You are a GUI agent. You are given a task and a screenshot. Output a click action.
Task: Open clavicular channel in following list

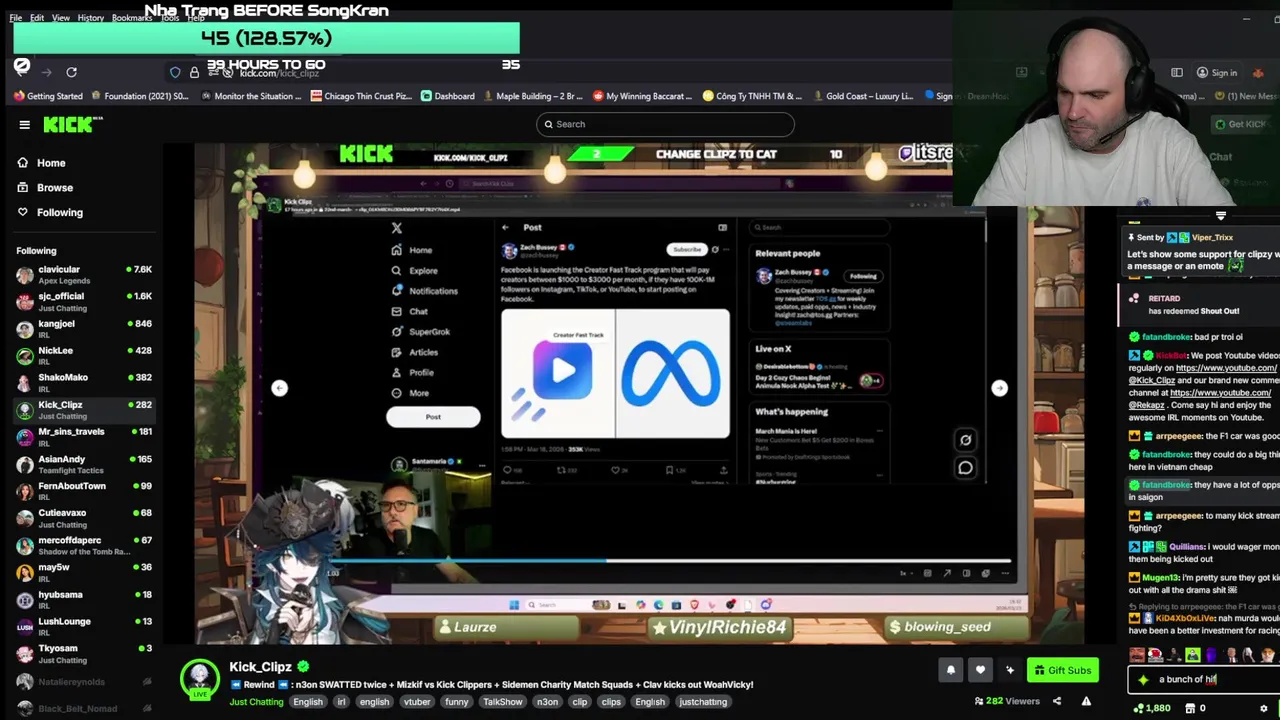[84, 274]
